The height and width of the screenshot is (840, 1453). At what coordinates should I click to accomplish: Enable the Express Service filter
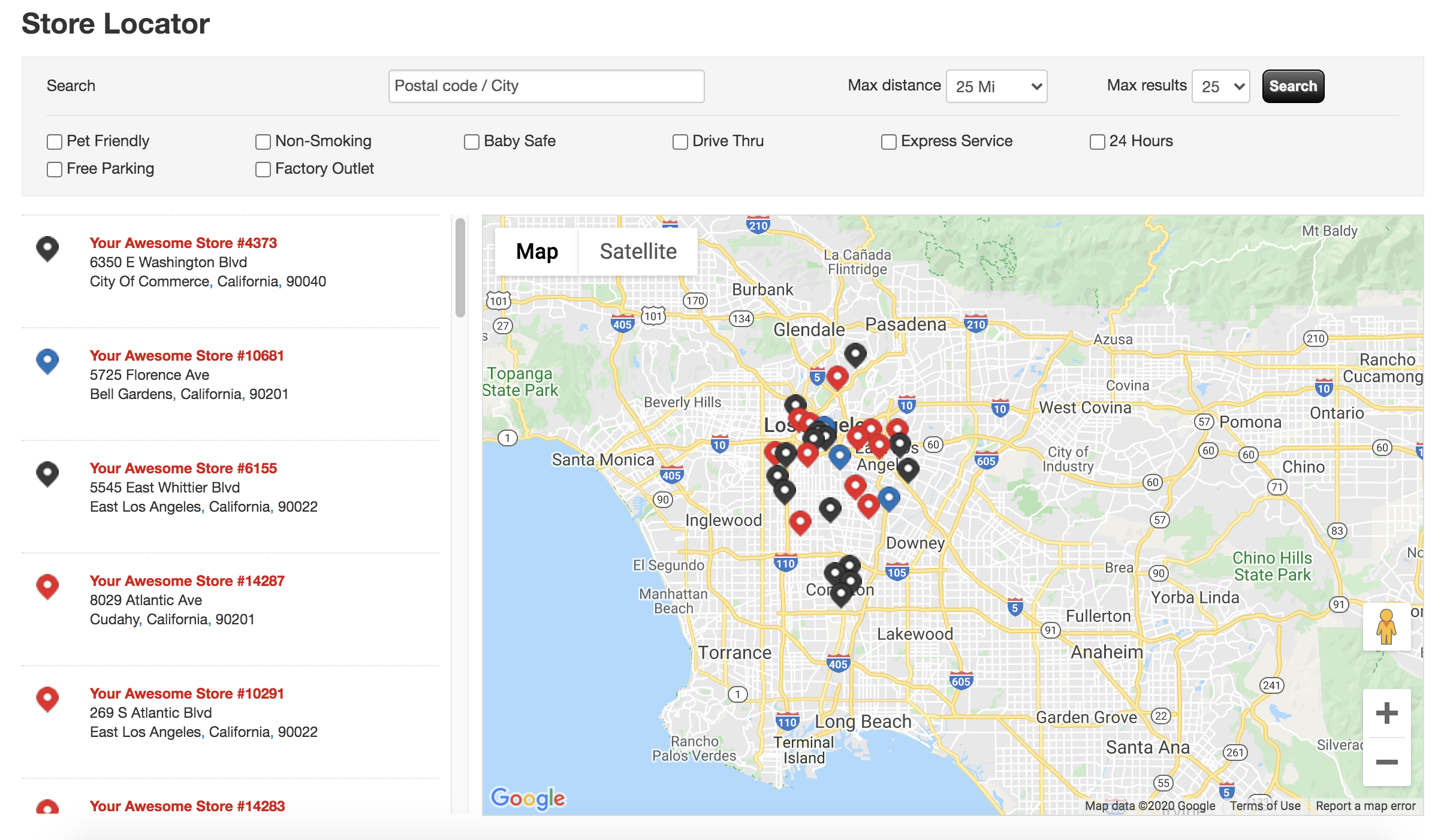[889, 141]
